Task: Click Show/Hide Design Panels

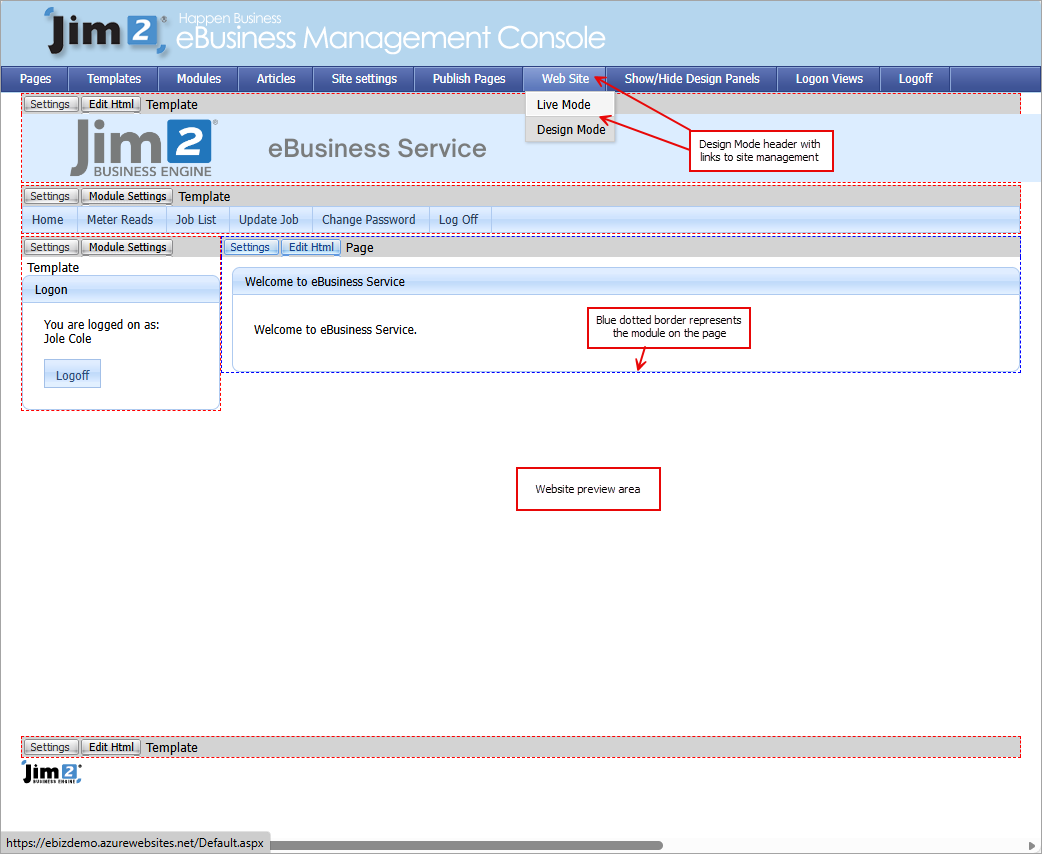Action: pos(692,78)
